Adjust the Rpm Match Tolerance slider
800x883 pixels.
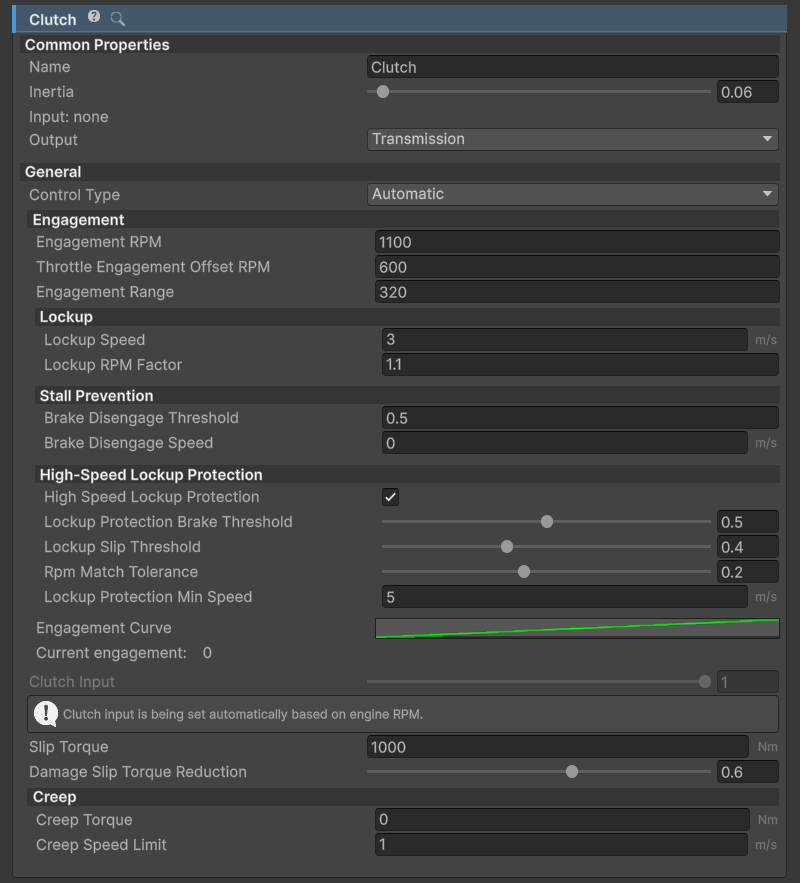[x=546, y=572]
